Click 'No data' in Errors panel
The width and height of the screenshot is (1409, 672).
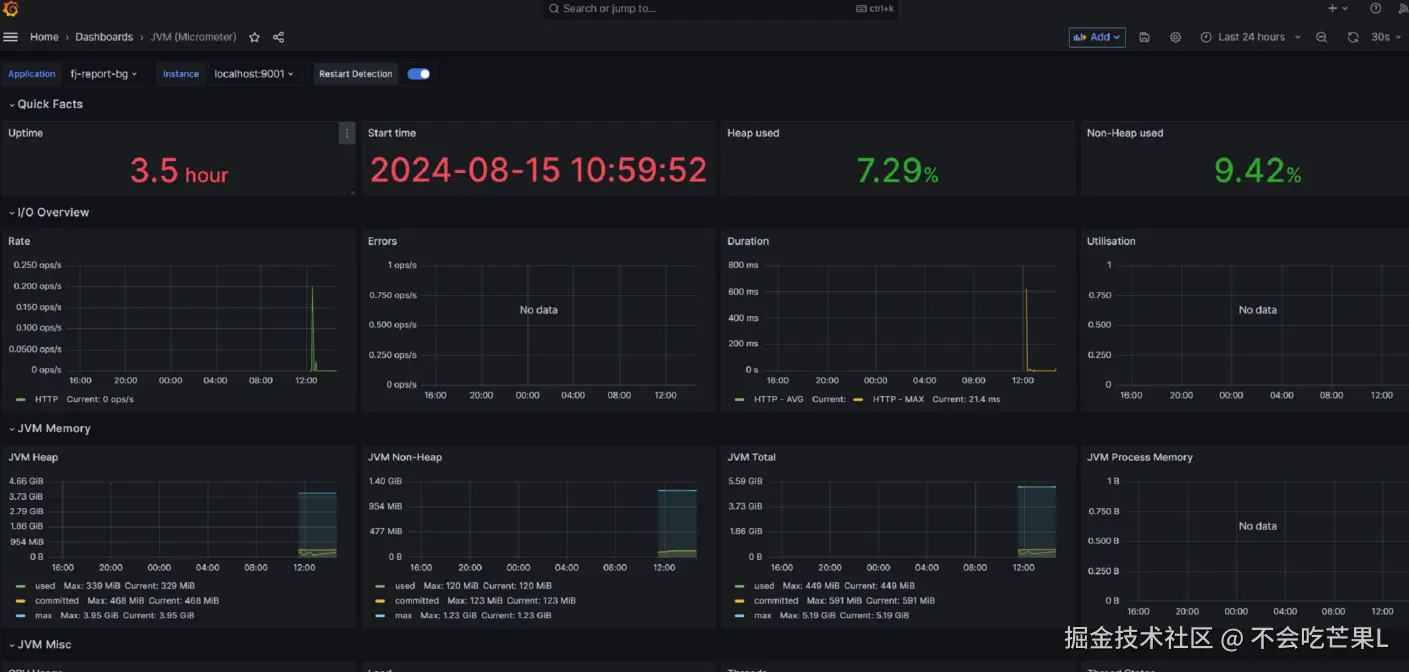click(x=538, y=310)
